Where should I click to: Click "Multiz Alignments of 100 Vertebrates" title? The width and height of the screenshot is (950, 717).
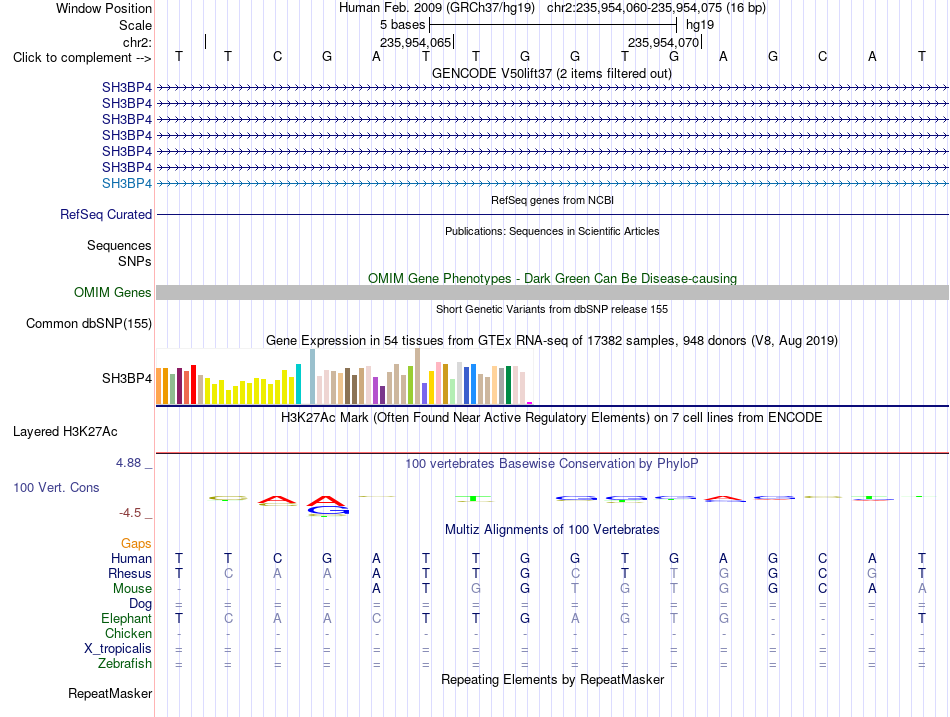552,530
